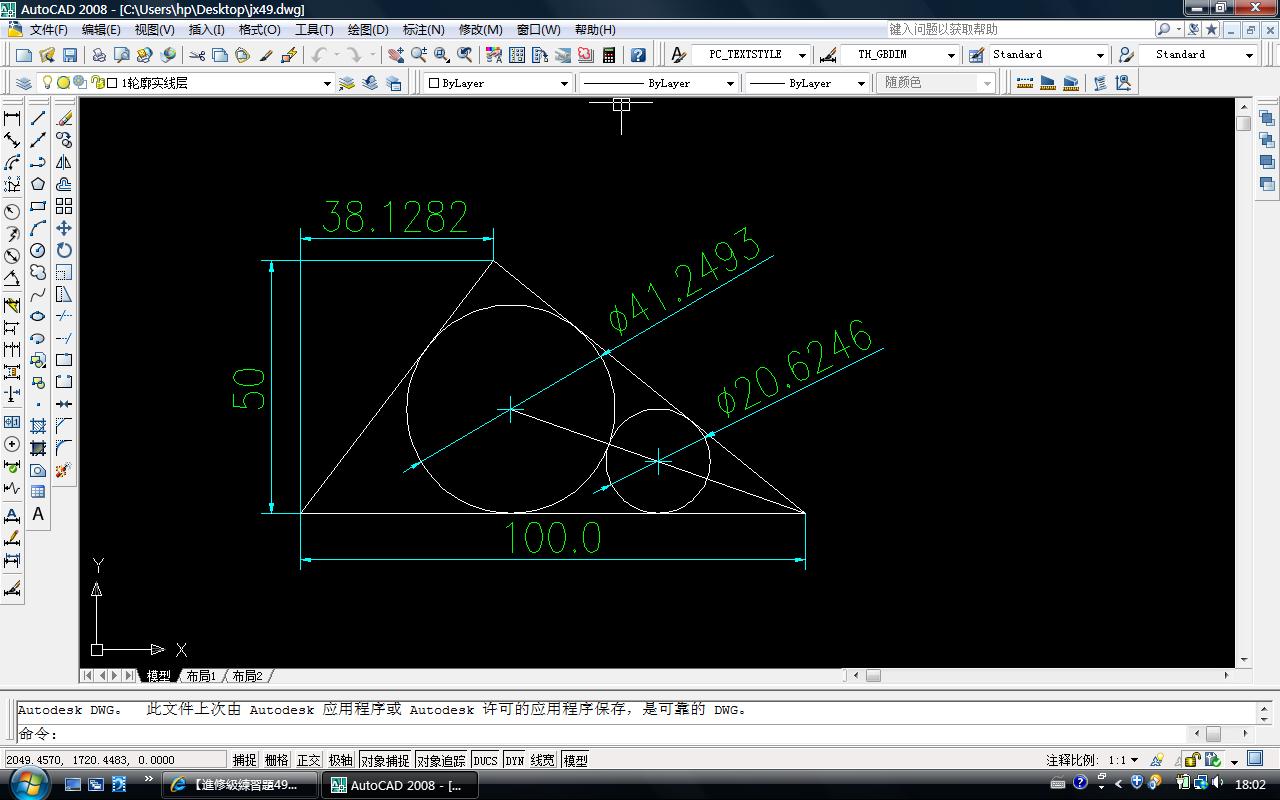The image size is (1280, 800).
Task: Select the Line drawing tool
Action: click(x=38, y=118)
